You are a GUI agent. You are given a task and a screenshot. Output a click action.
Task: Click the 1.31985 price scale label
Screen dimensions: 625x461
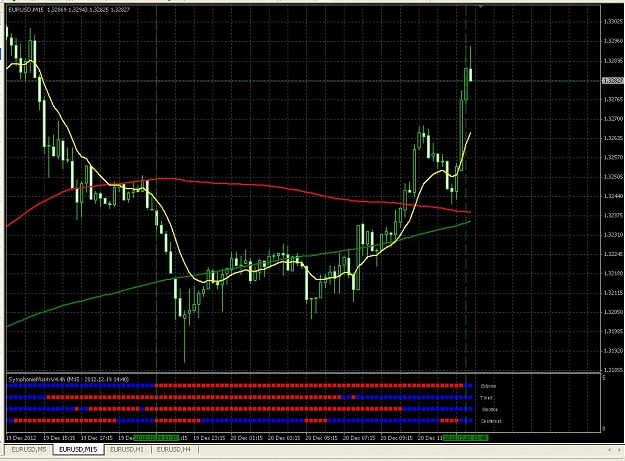613,332
